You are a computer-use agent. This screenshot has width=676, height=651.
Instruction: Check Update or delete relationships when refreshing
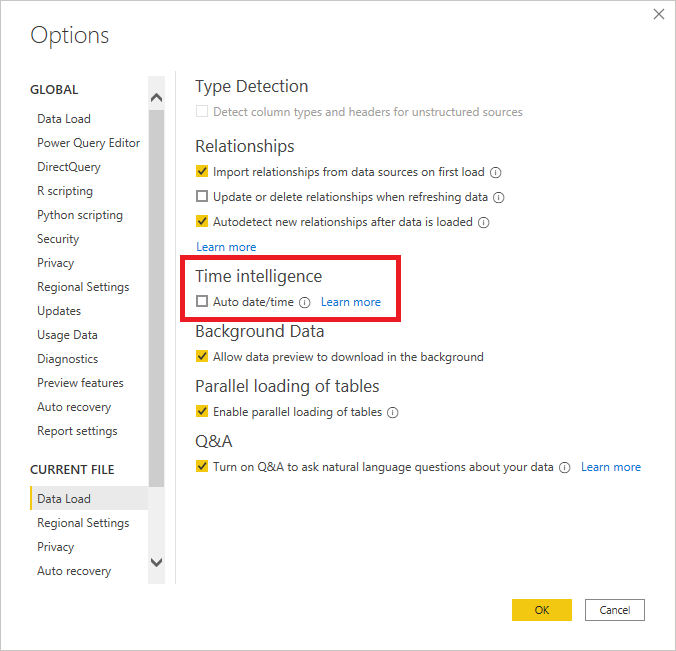tap(202, 196)
